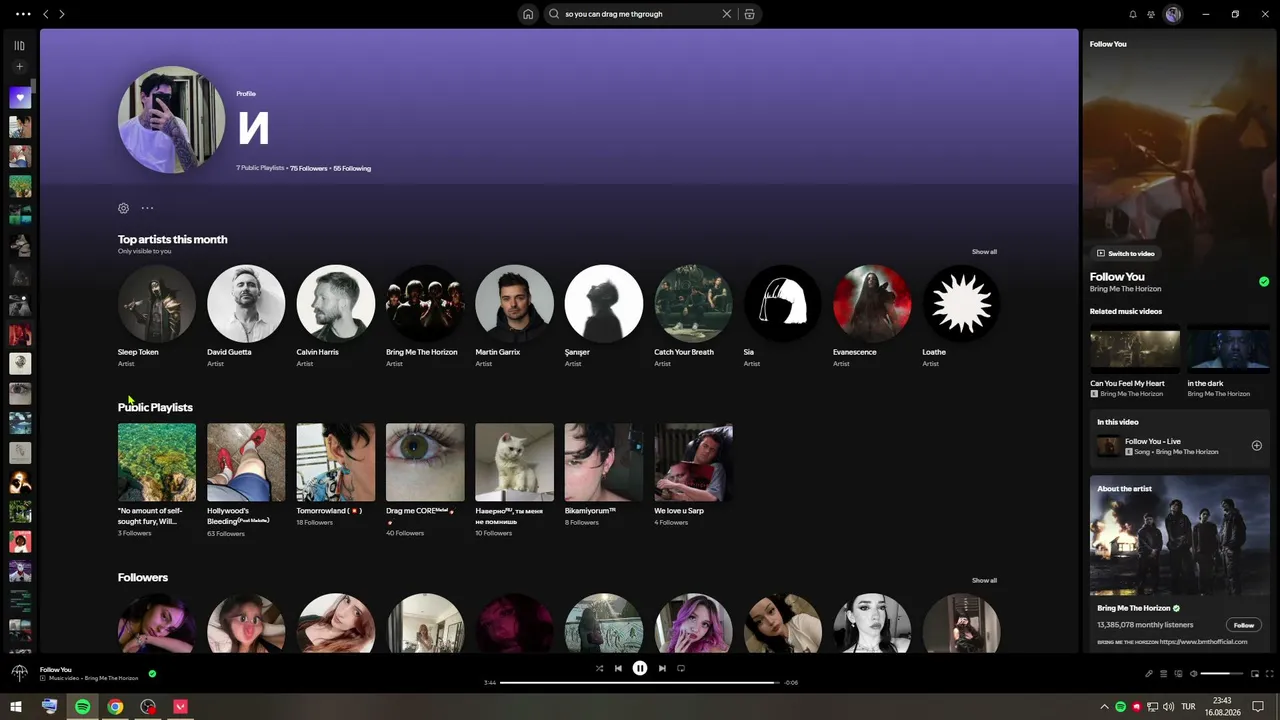
Task: Toggle shuffle playback
Action: click(599, 668)
